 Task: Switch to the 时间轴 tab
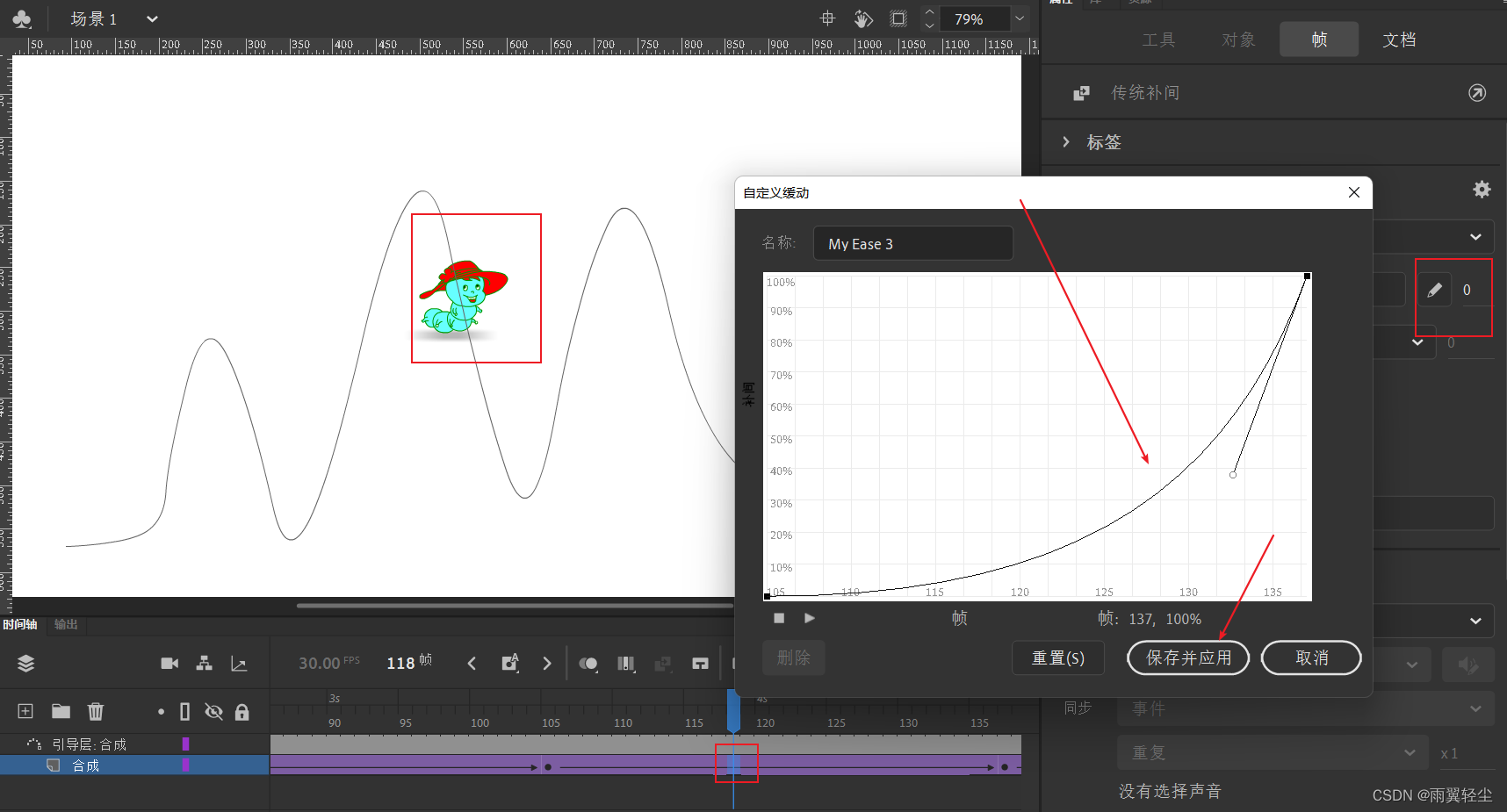(19, 624)
